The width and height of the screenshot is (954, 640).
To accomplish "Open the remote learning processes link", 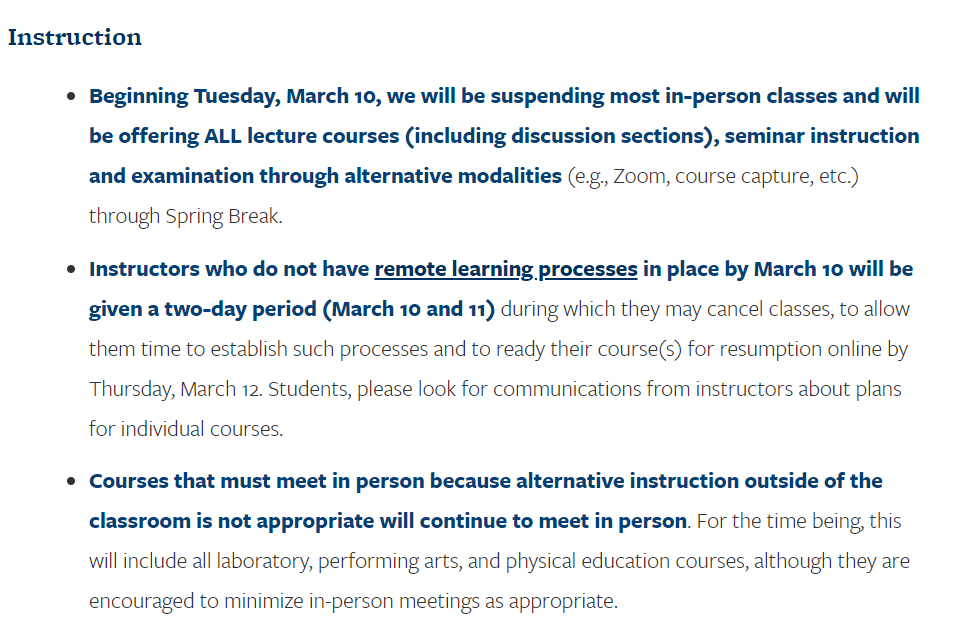I will point(505,269).
